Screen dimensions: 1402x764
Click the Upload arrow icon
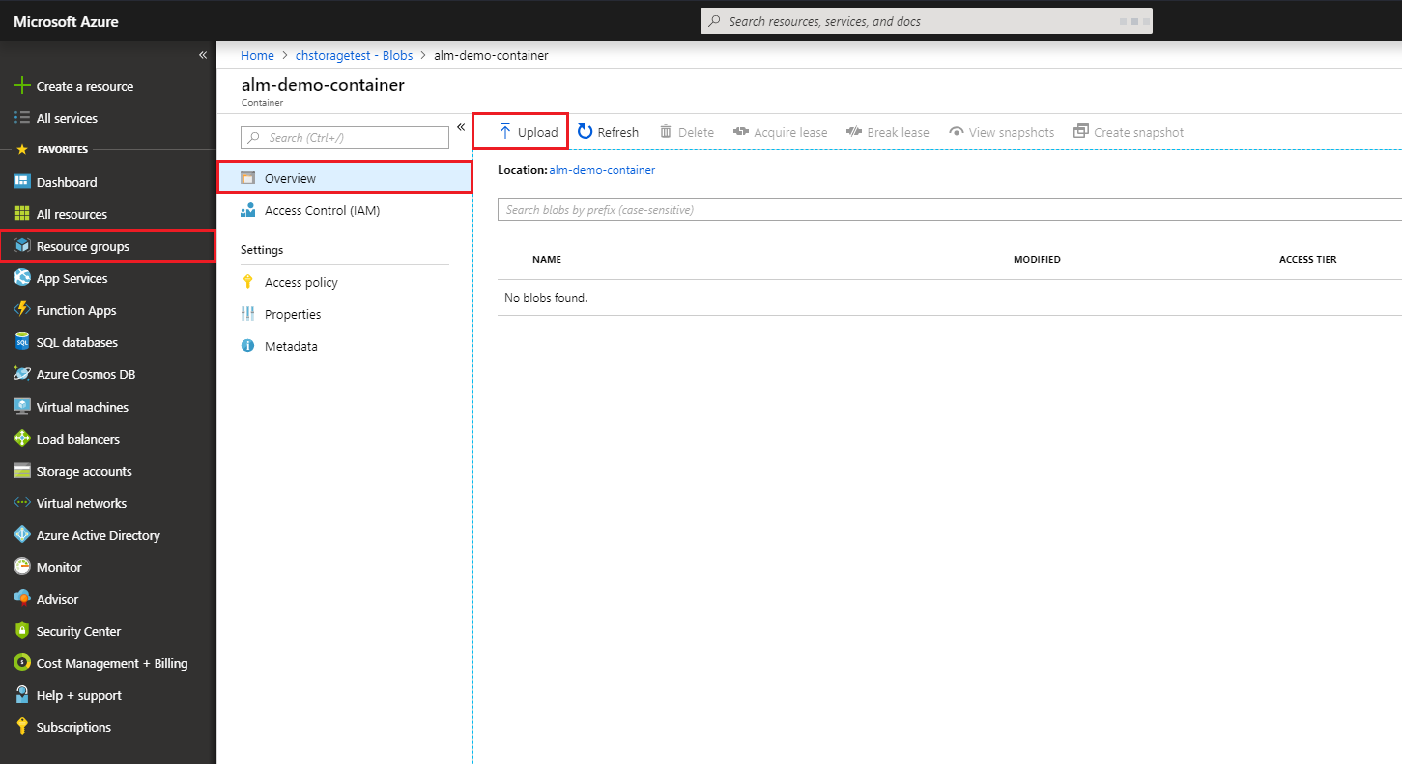click(x=505, y=132)
